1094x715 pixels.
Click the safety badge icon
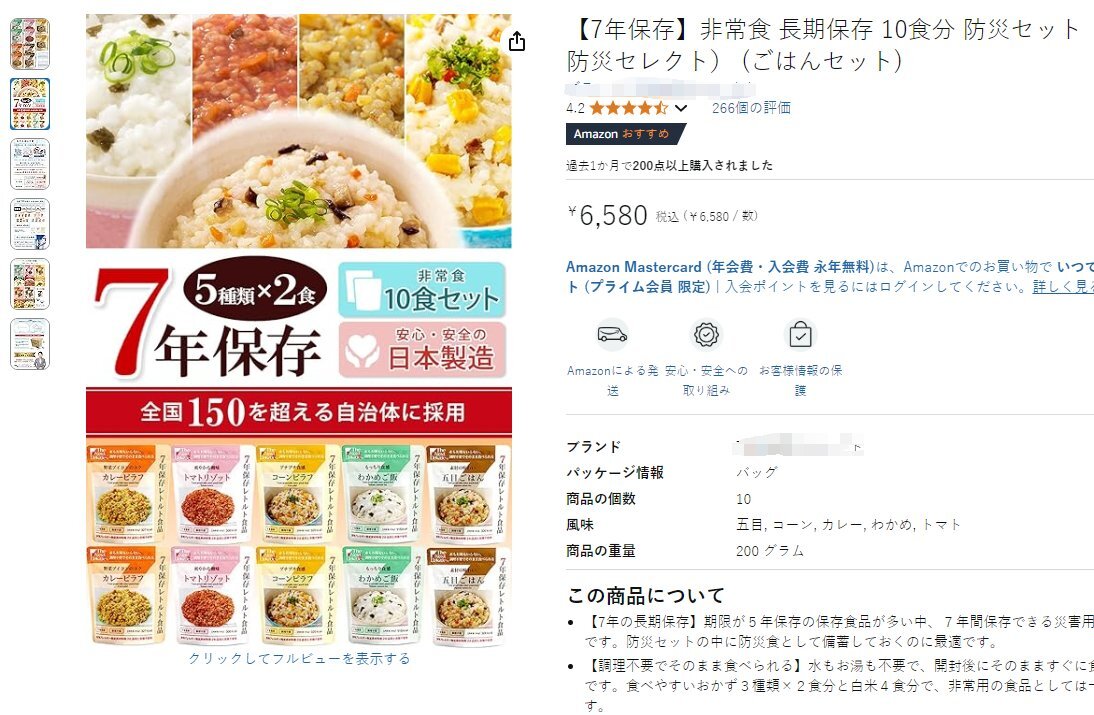pyautogui.click(x=706, y=335)
